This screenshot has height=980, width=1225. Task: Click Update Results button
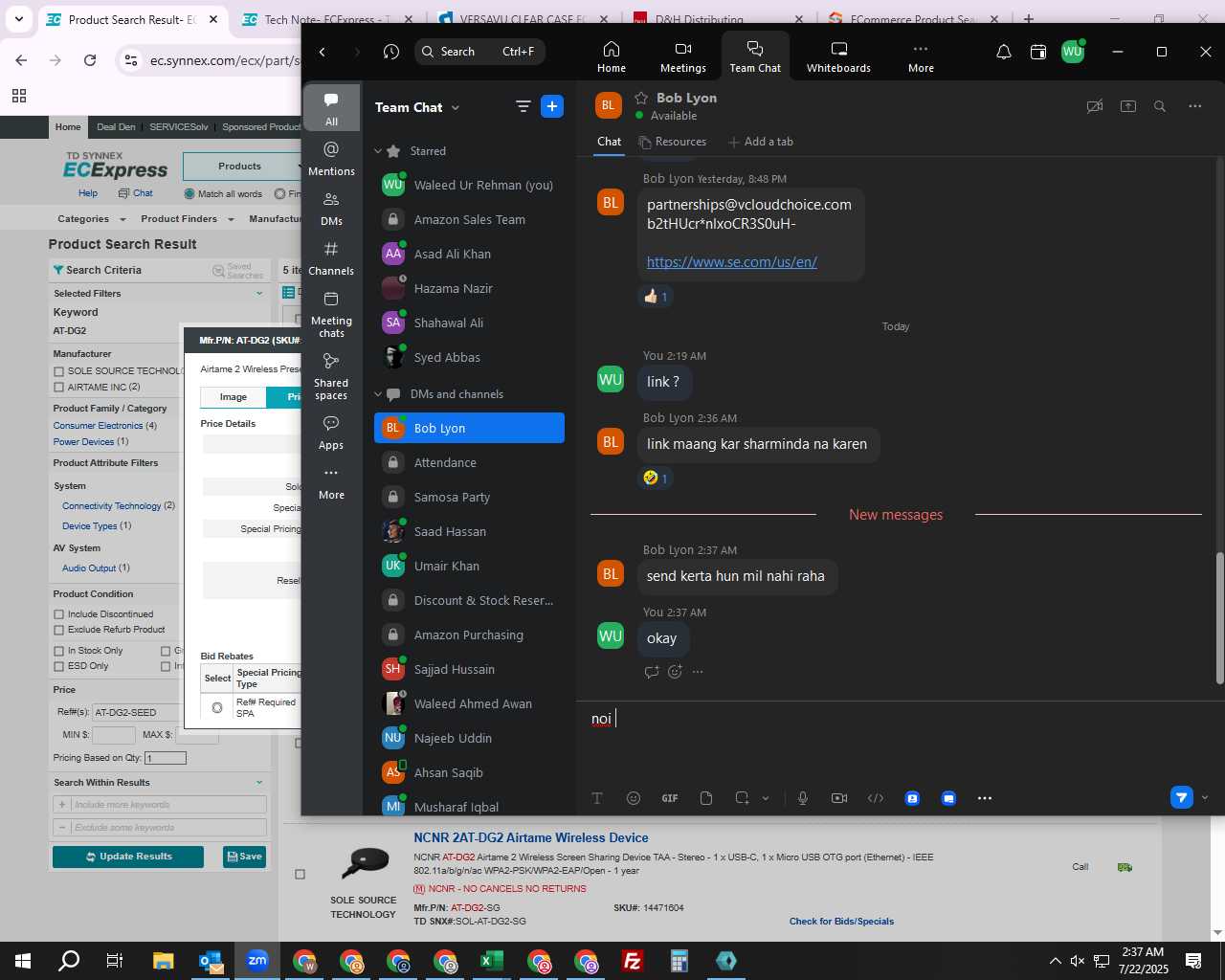(128, 857)
